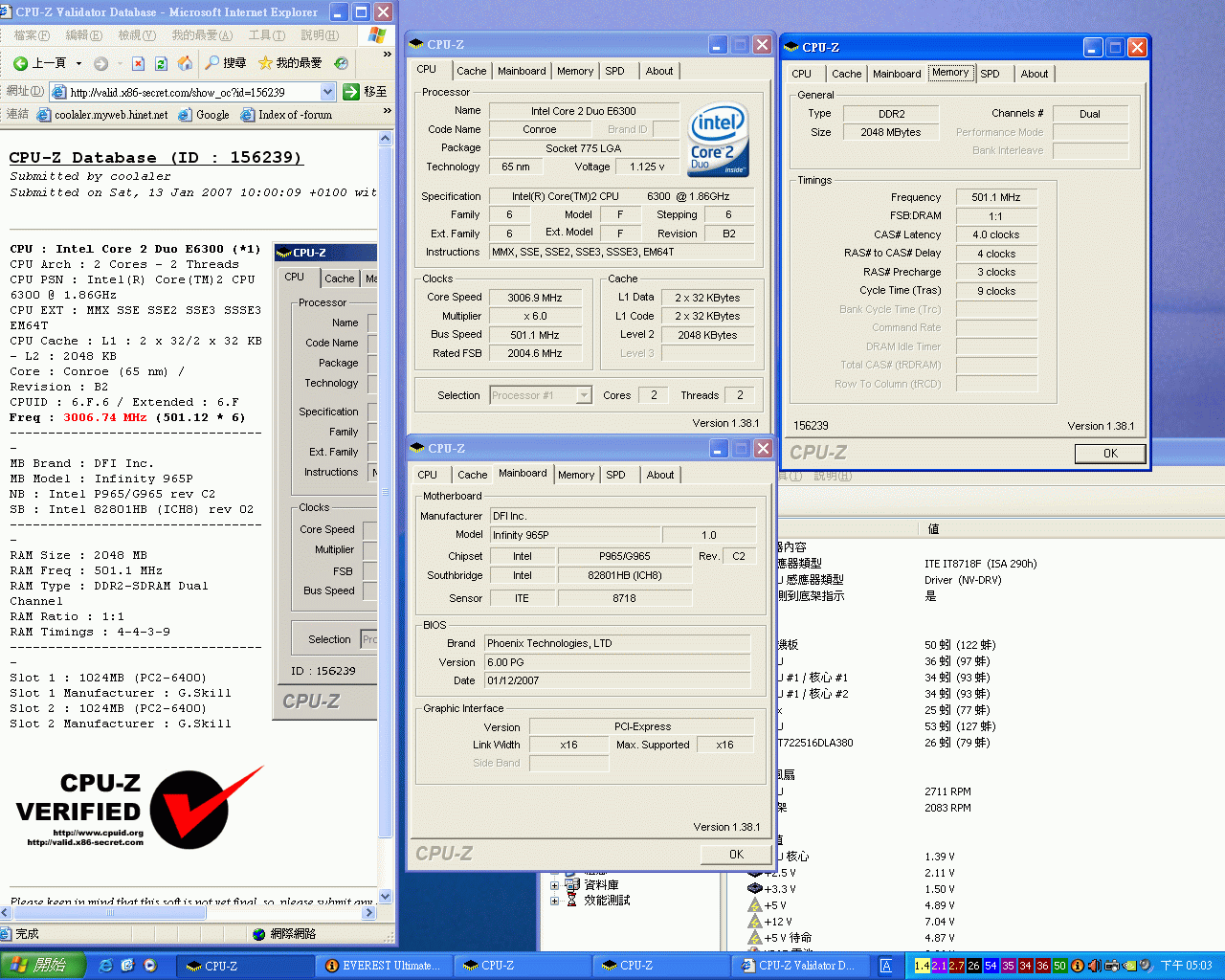
Task: Click the 2711 RPM fan speed value
Action: click(947, 791)
